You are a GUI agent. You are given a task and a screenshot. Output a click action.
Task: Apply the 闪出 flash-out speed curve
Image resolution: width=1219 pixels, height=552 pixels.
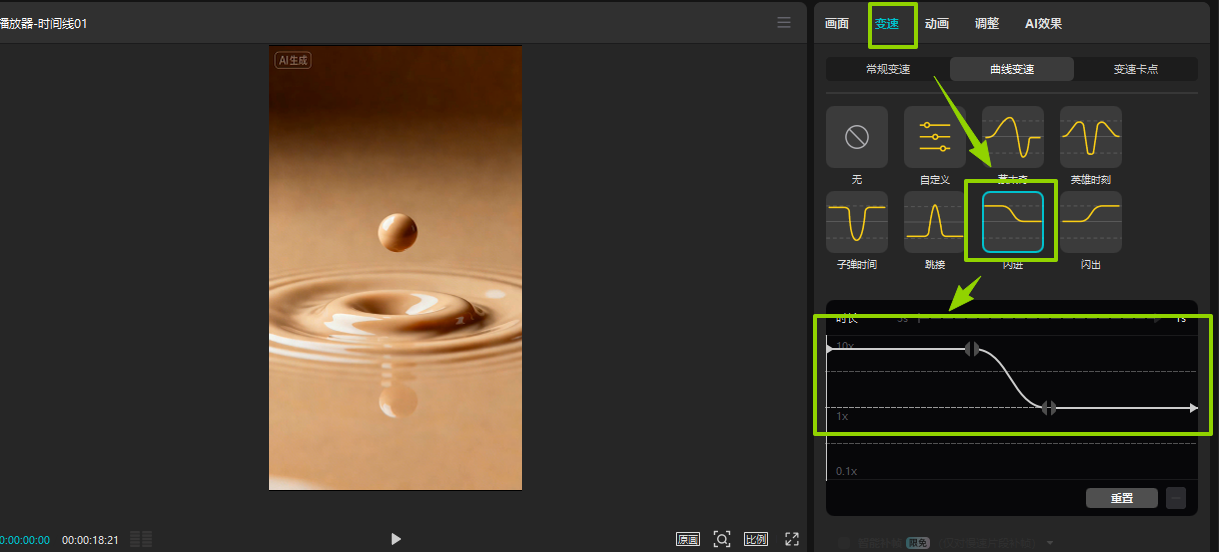[x=1090, y=222]
